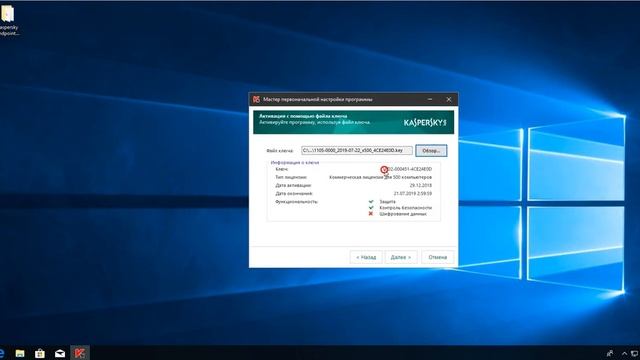Cancel the wizard with Отмена
Viewport: 640px width, 360px height.
click(x=438, y=257)
